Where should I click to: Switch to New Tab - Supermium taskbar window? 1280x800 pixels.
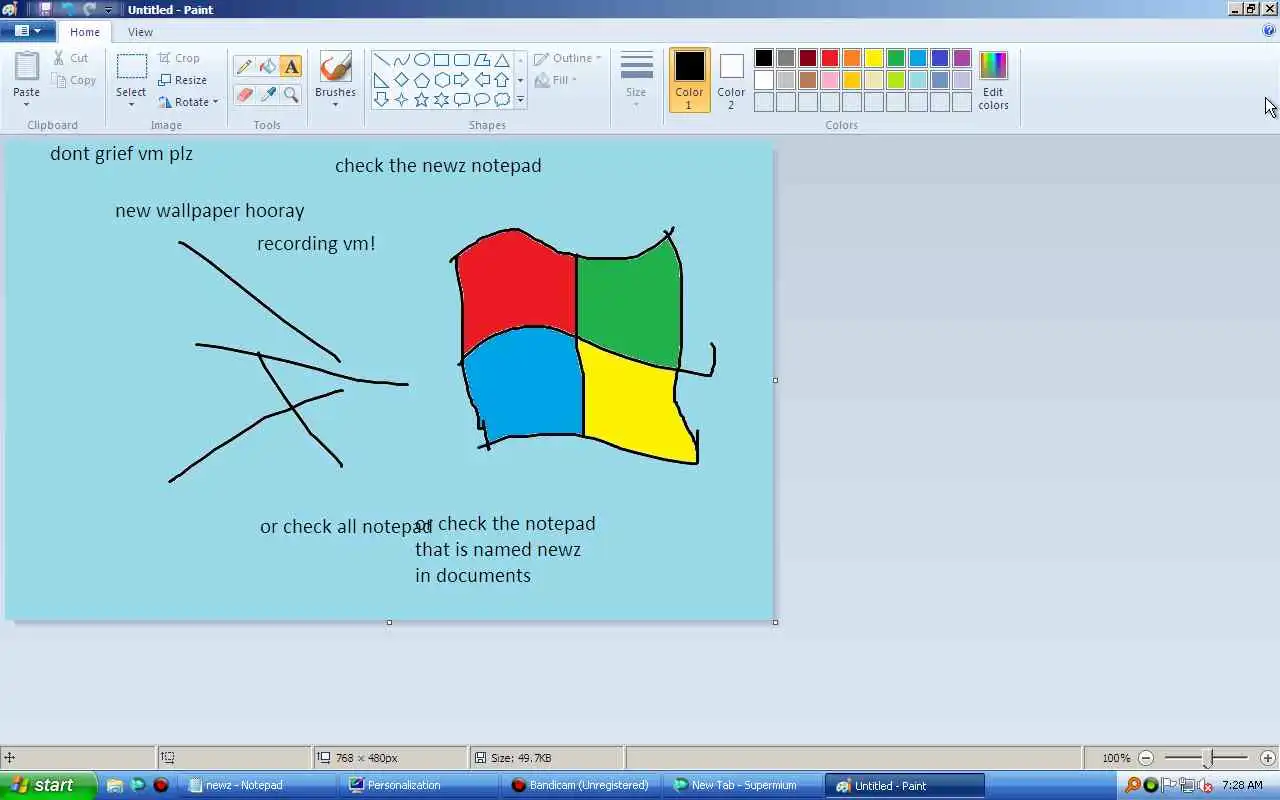pos(744,785)
